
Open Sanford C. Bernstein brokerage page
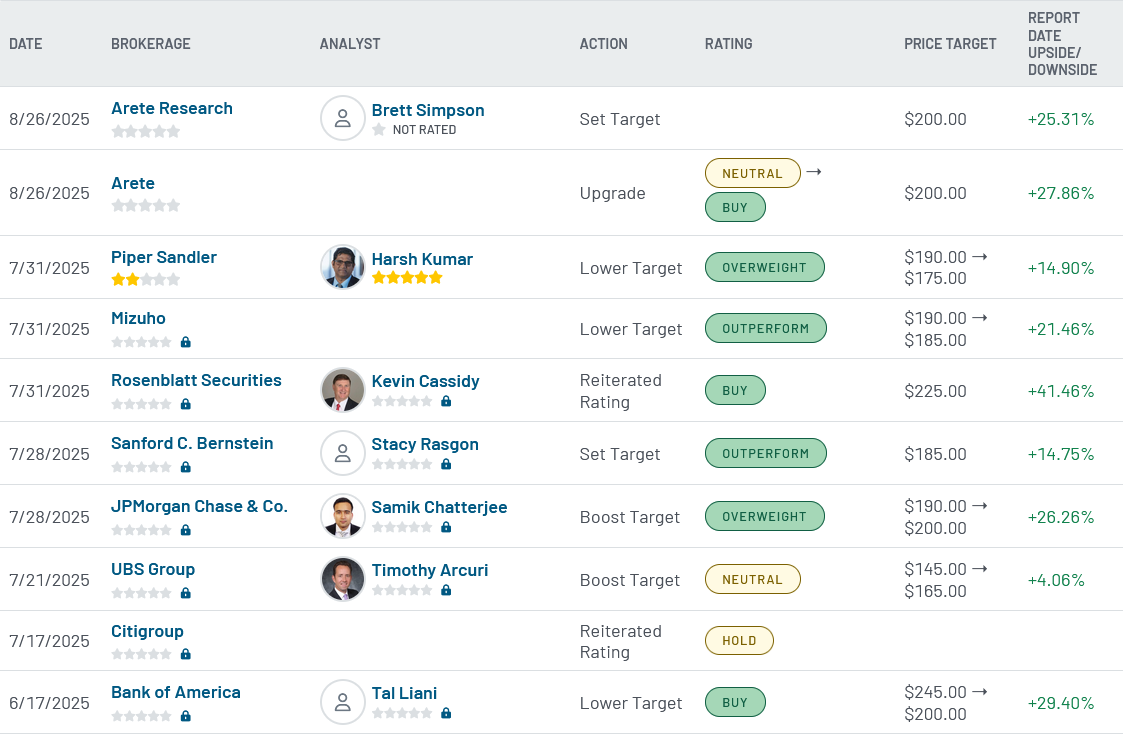point(192,443)
